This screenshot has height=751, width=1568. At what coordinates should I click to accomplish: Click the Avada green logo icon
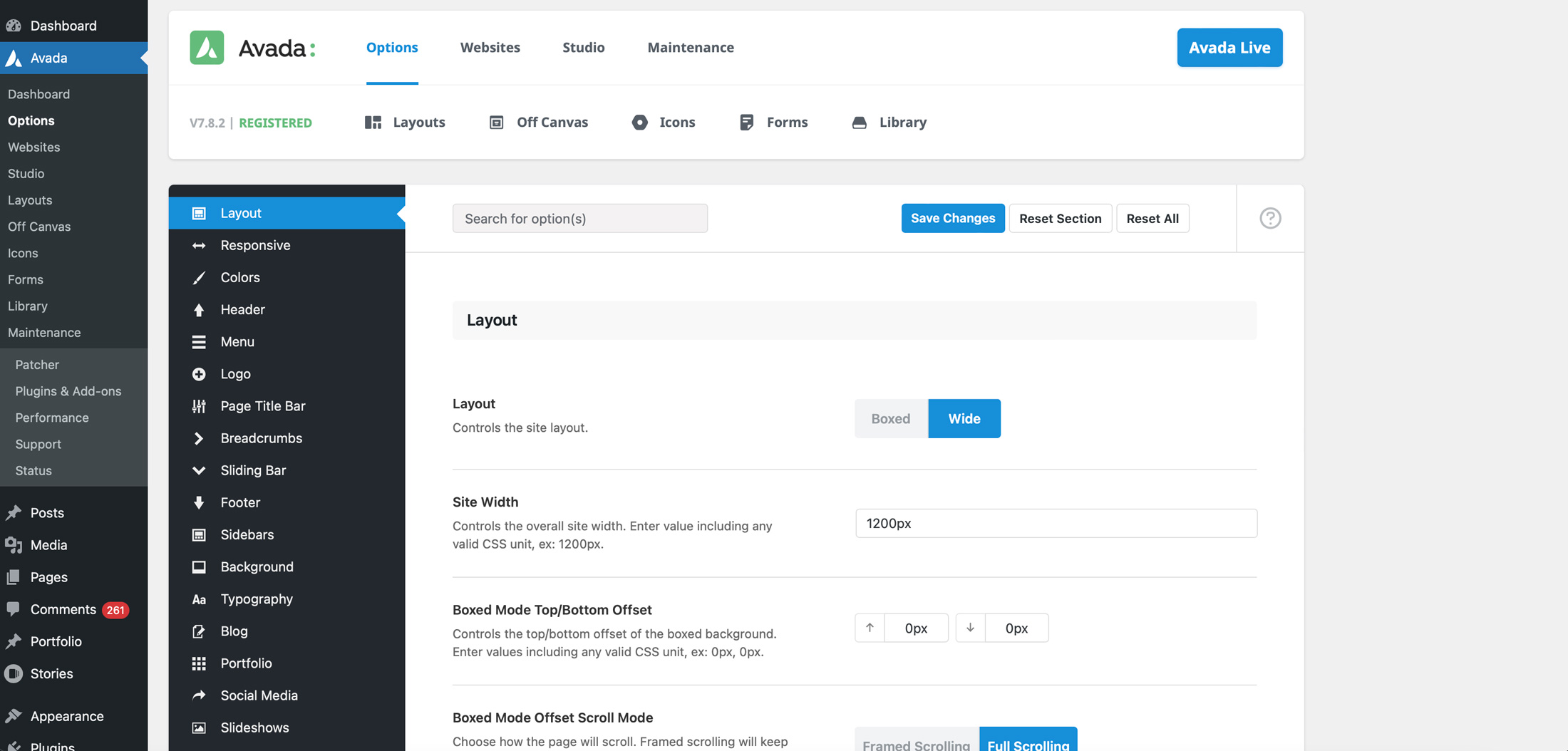(207, 48)
